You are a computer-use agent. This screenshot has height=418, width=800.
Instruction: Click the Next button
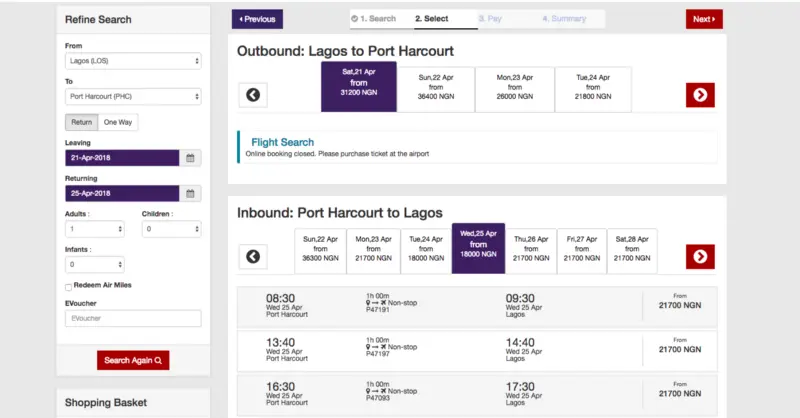coord(703,19)
